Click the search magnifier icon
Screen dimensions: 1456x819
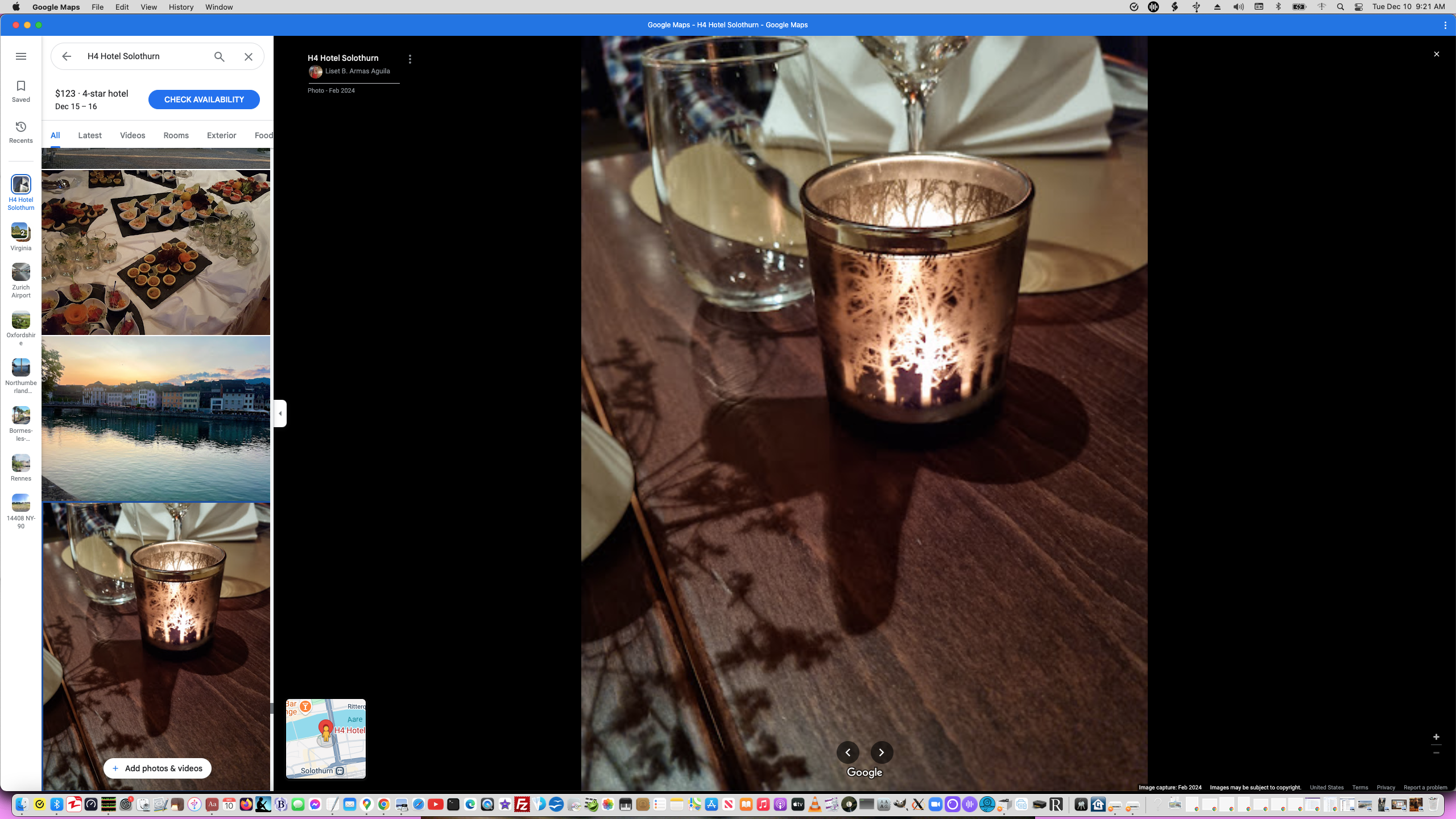point(220,56)
